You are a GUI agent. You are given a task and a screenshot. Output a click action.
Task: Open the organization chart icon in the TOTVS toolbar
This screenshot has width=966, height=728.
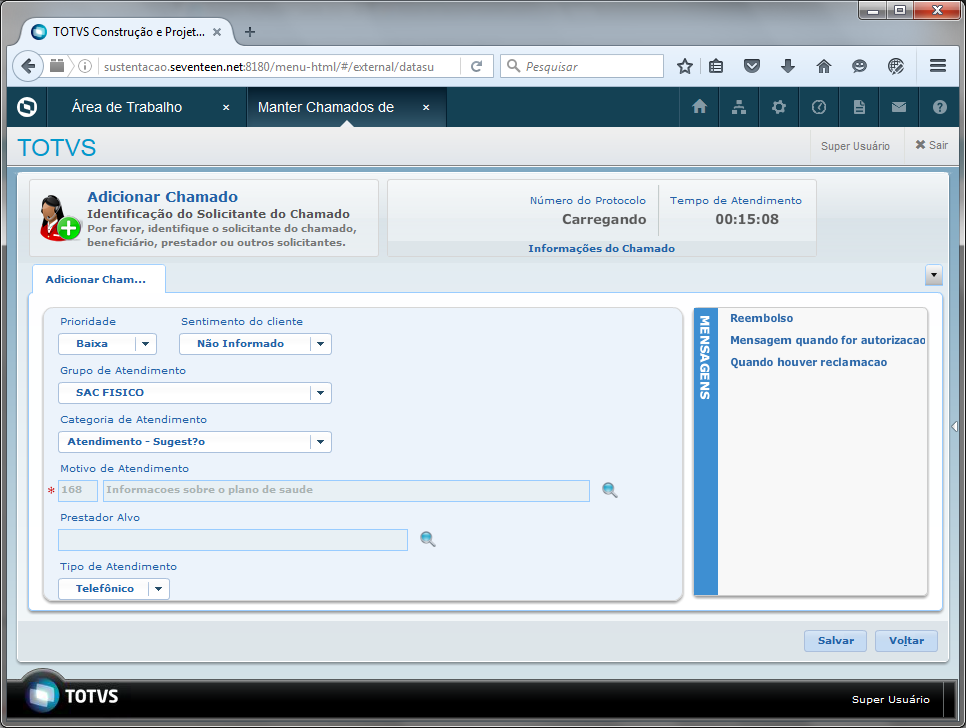(739, 107)
